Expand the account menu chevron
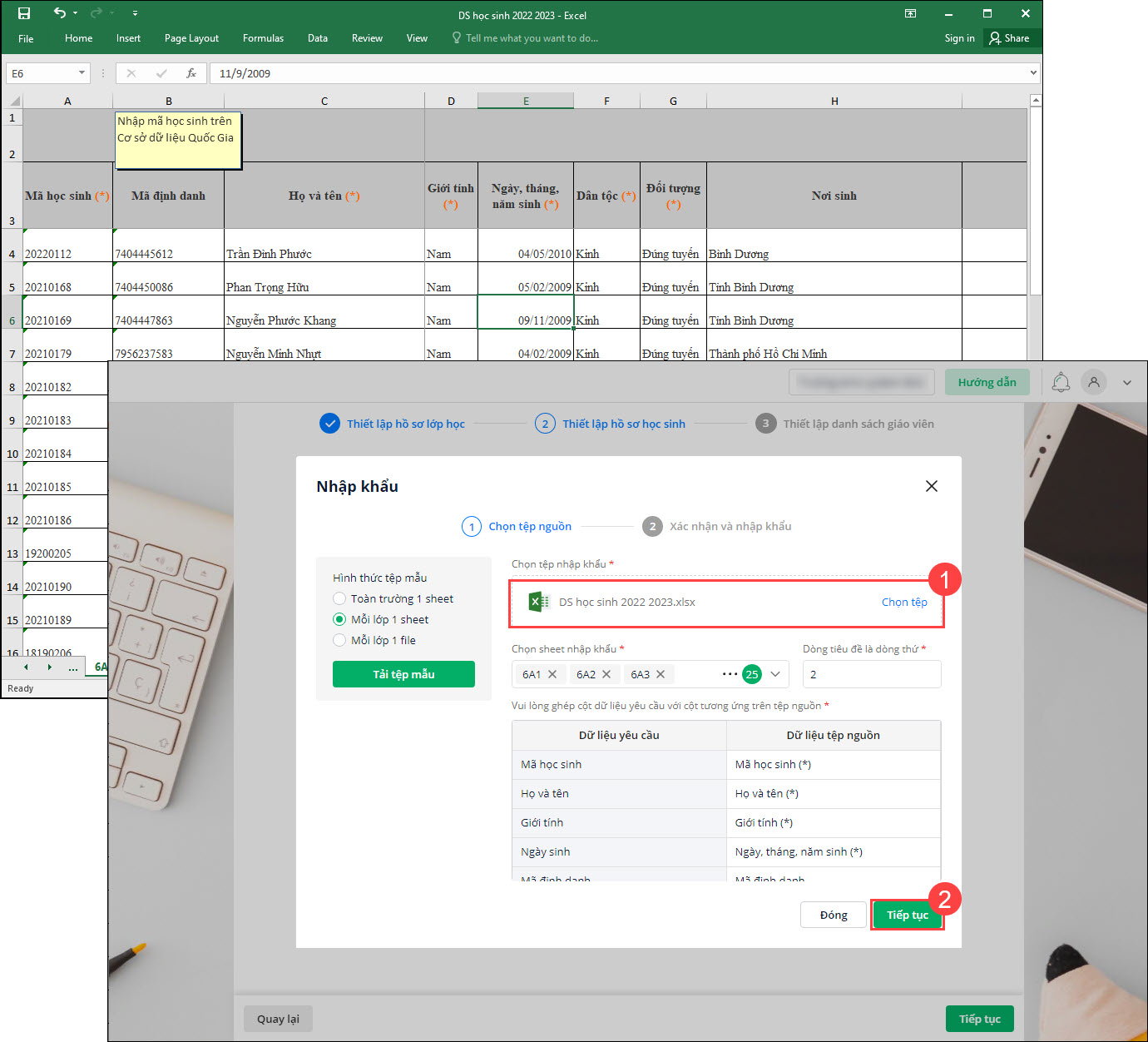Screen dimensions: 1148x1042 [x=1127, y=383]
